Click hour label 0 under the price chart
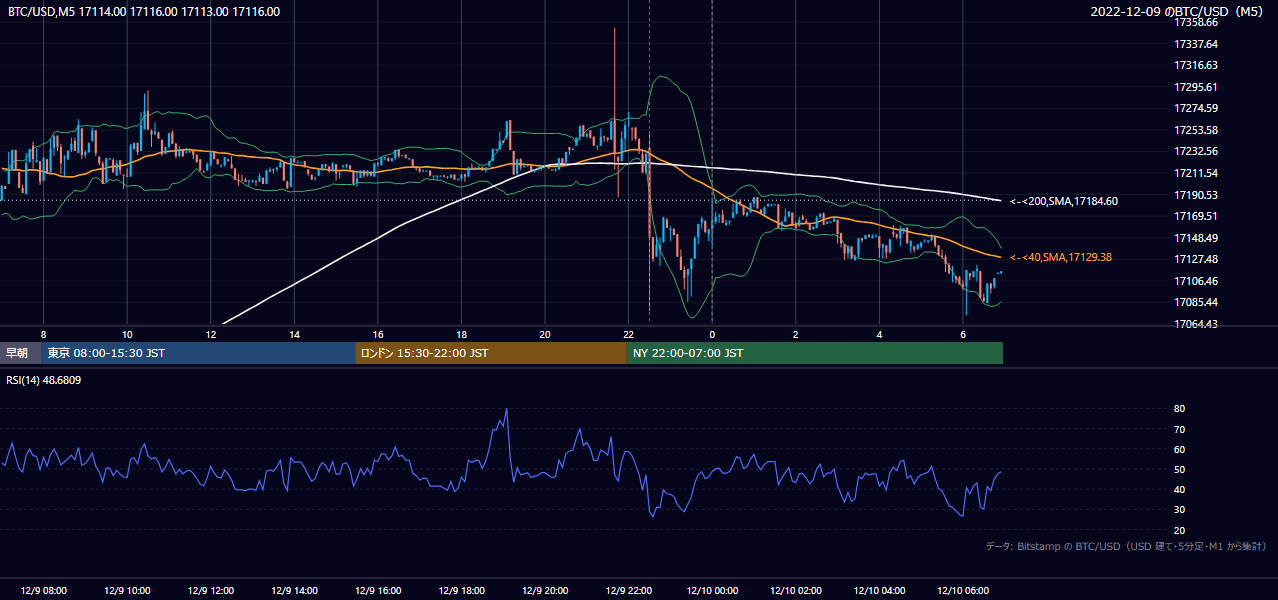 coord(712,333)
